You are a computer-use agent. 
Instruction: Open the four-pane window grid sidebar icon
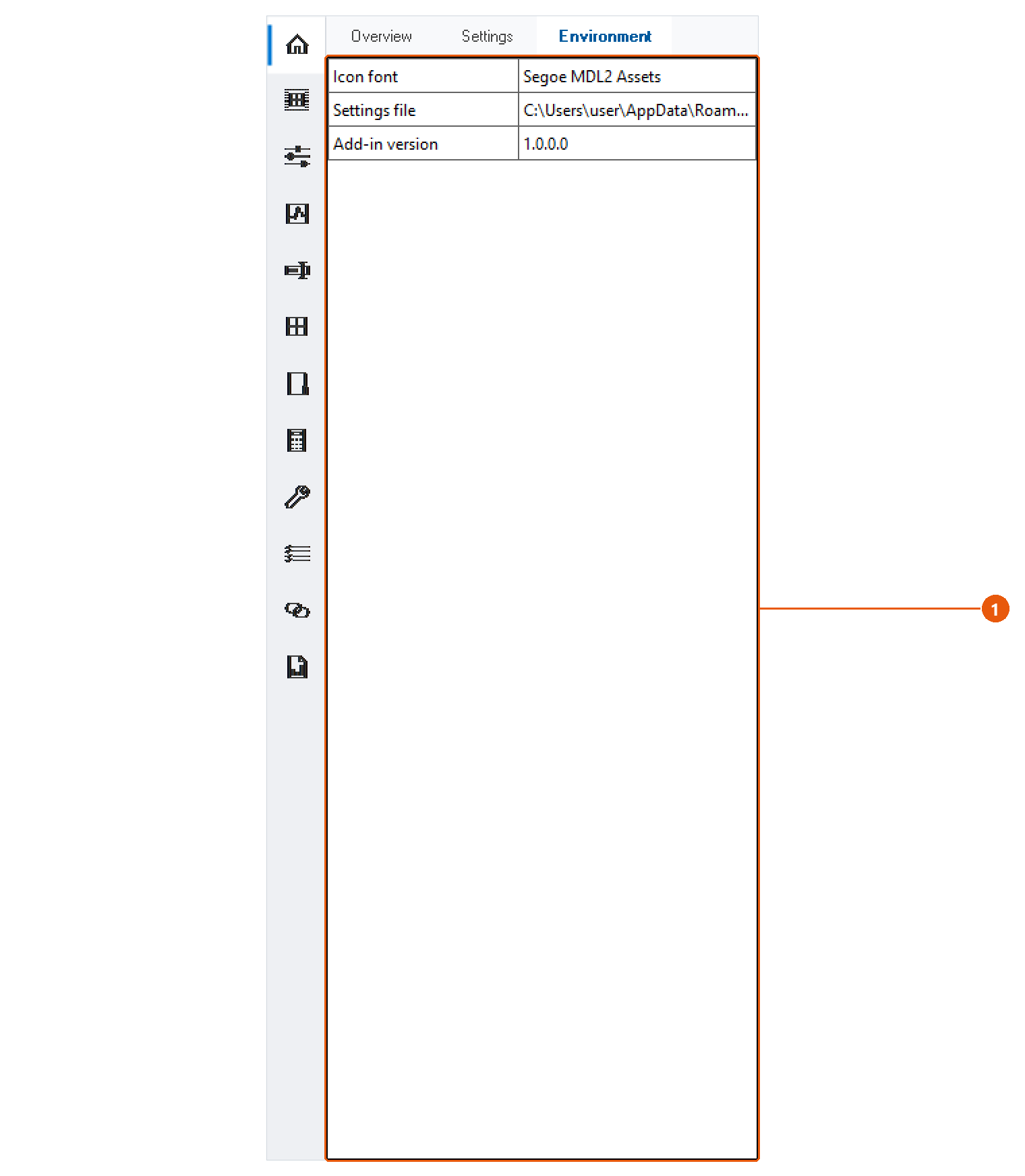pyautogui.click(x=297, y=327)
